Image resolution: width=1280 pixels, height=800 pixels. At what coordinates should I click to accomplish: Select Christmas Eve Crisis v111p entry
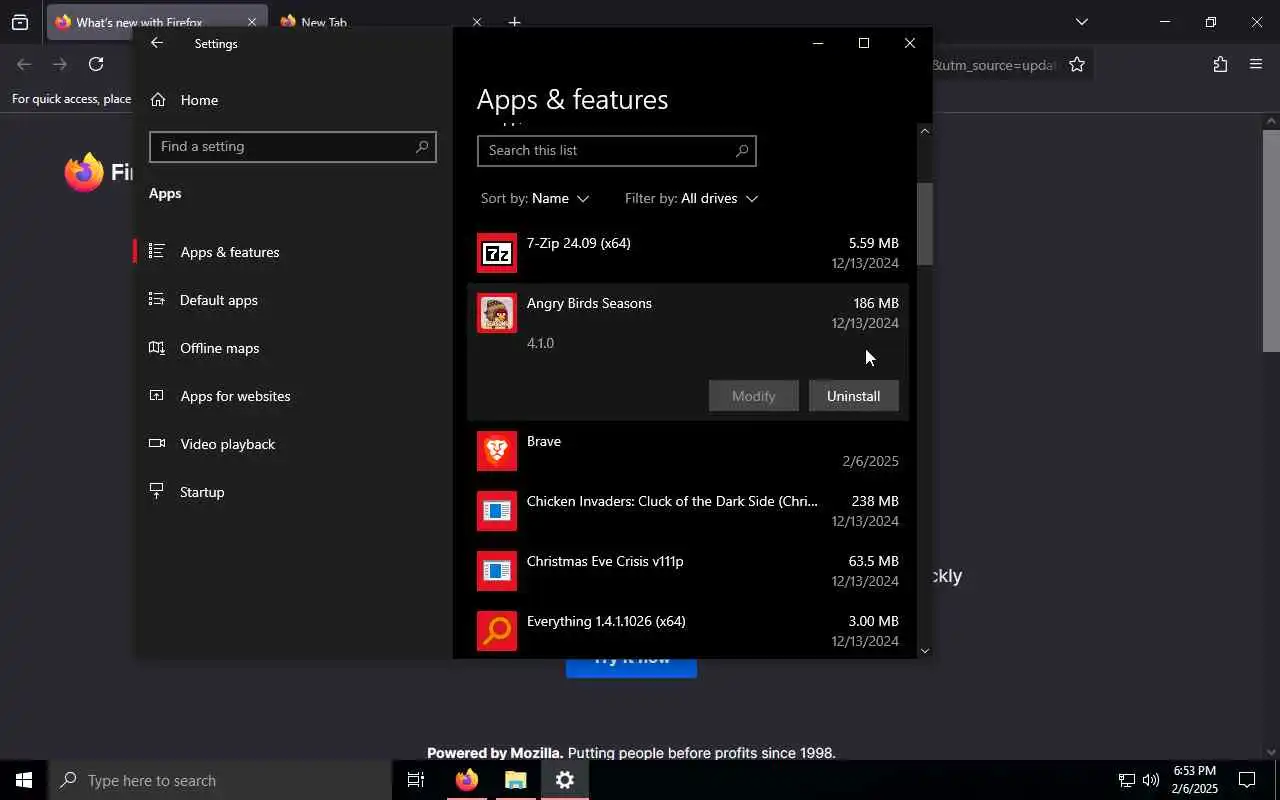[x=687, y=571]
